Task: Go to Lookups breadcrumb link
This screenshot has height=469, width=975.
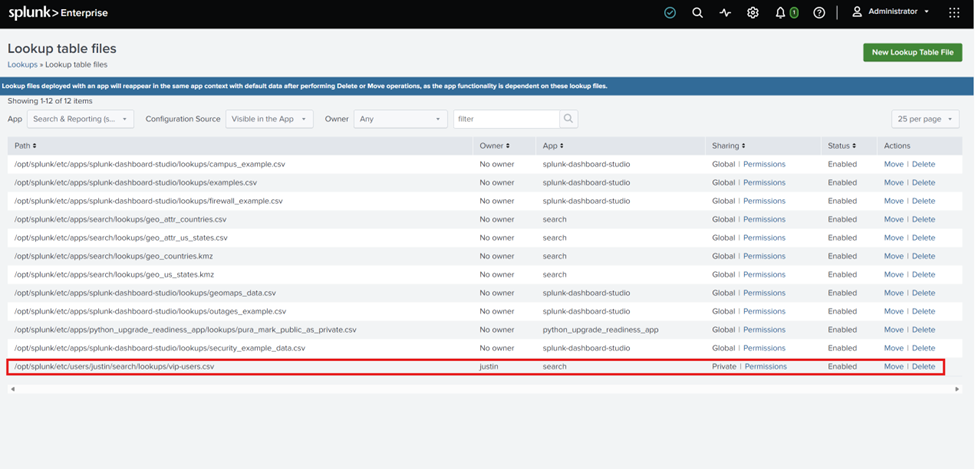Action: 22,64
